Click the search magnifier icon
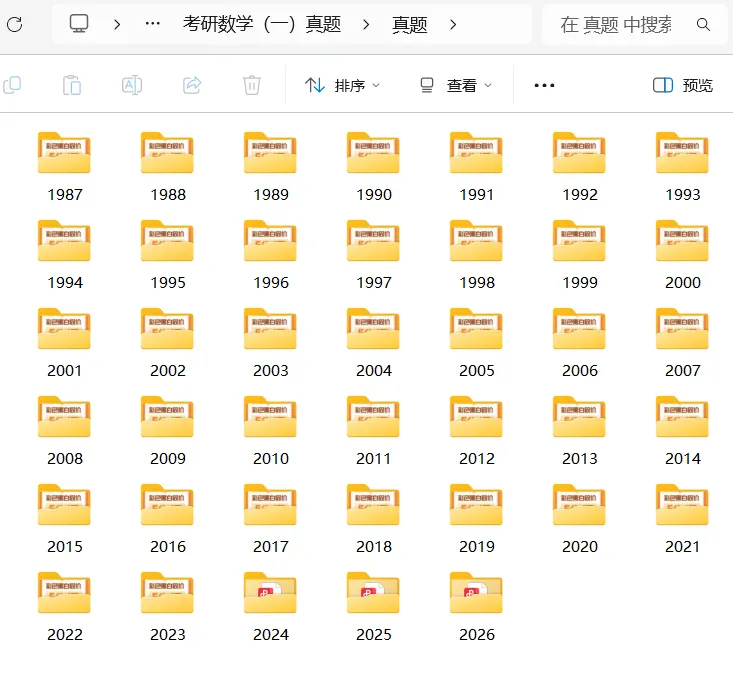Screen dimensions: 733x691 pos(703,24)
